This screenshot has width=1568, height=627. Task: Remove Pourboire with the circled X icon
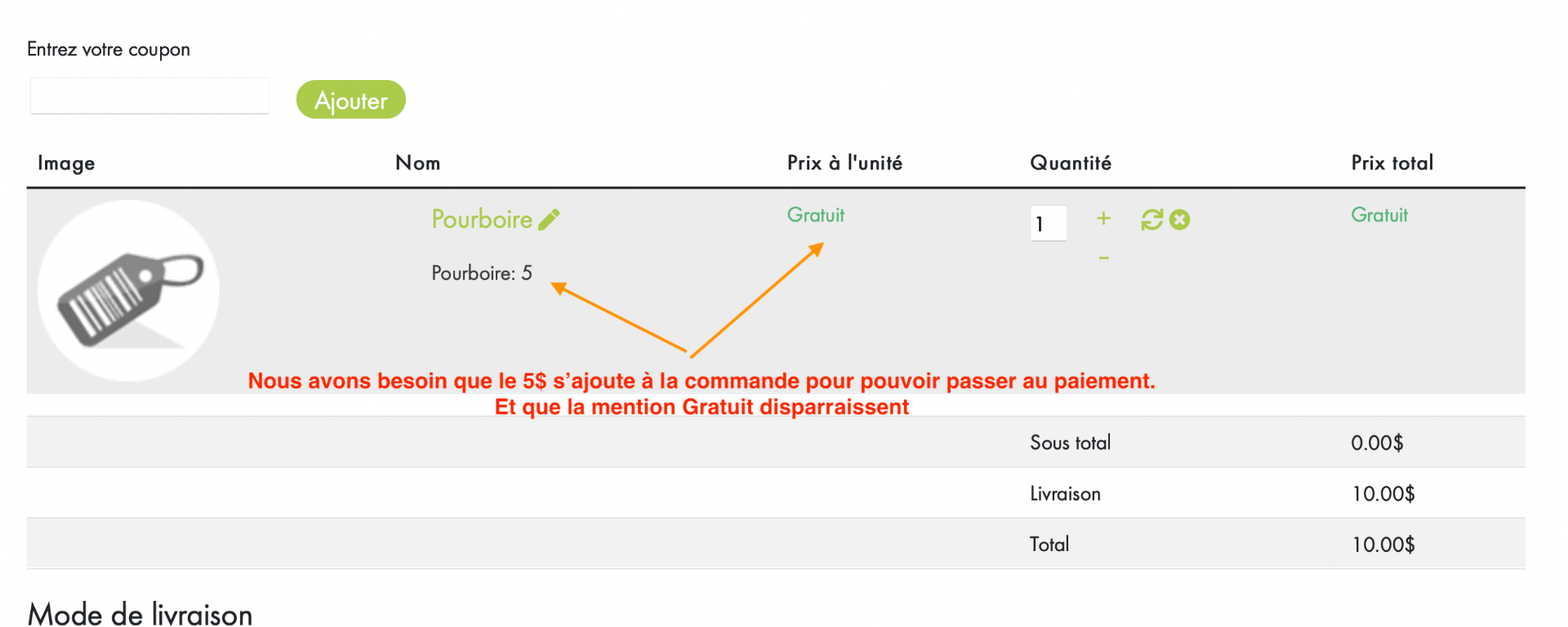[x=1179, y=220]
